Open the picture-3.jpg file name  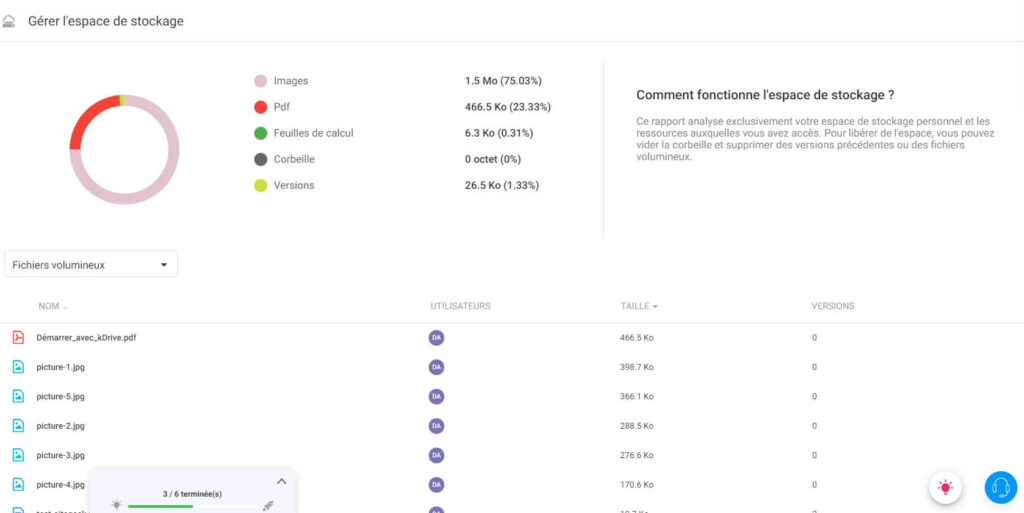tap(61, 455)
